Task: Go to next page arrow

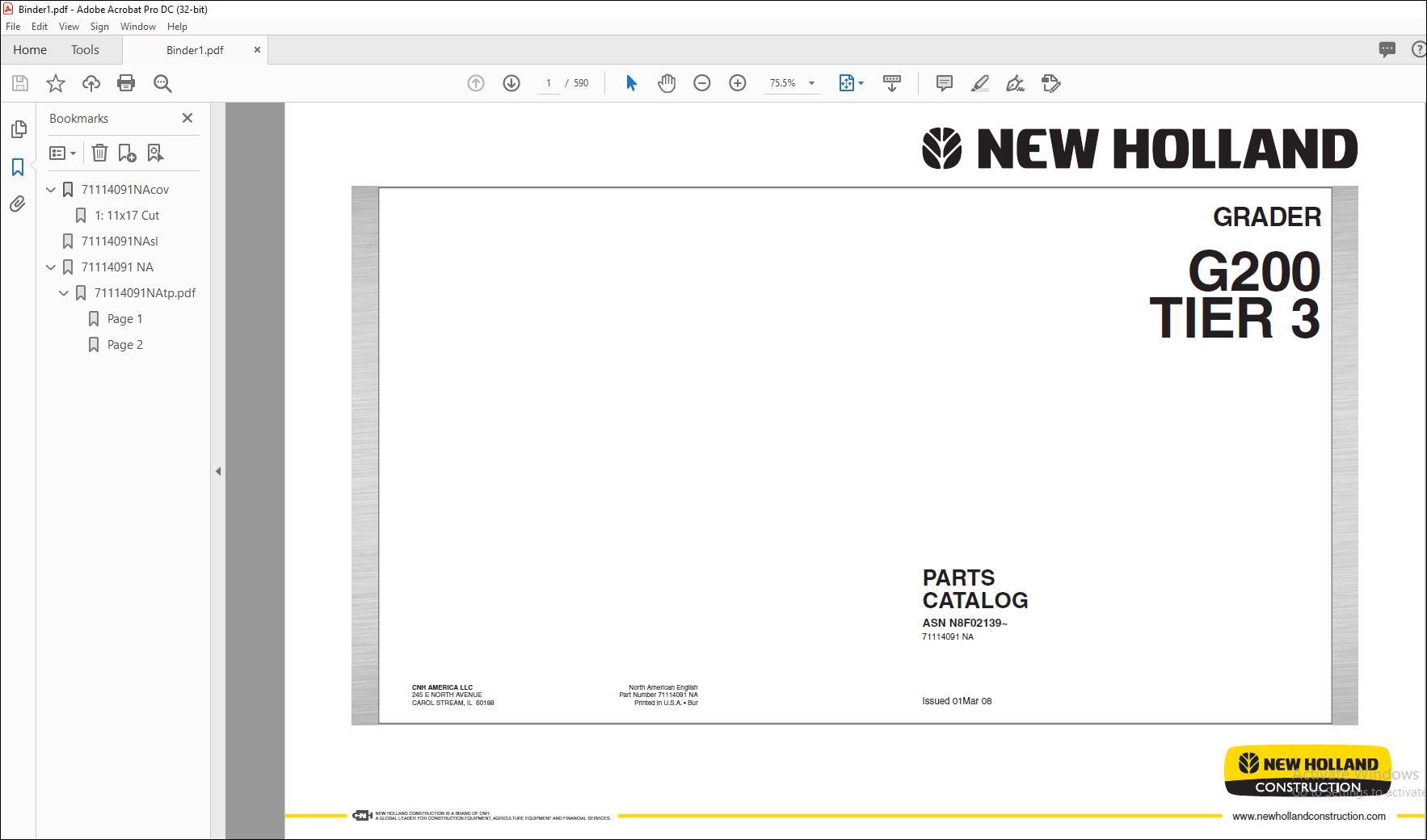Action: pos(511,83)
